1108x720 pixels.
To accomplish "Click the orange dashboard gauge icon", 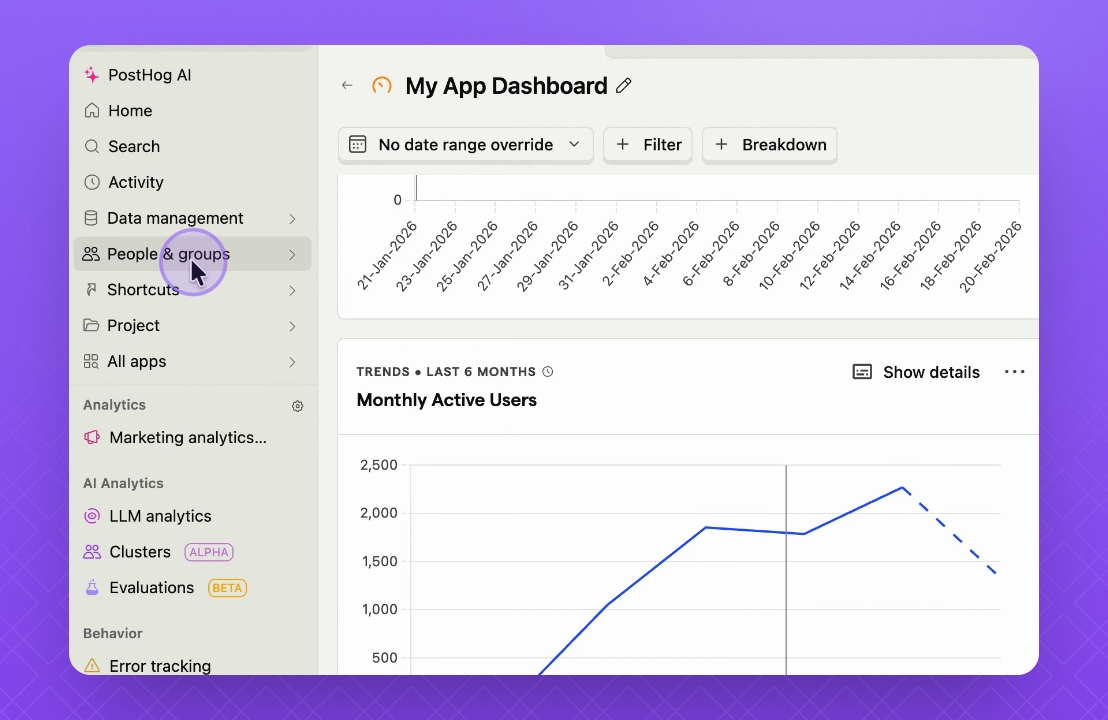I will (x=382, y=86).
